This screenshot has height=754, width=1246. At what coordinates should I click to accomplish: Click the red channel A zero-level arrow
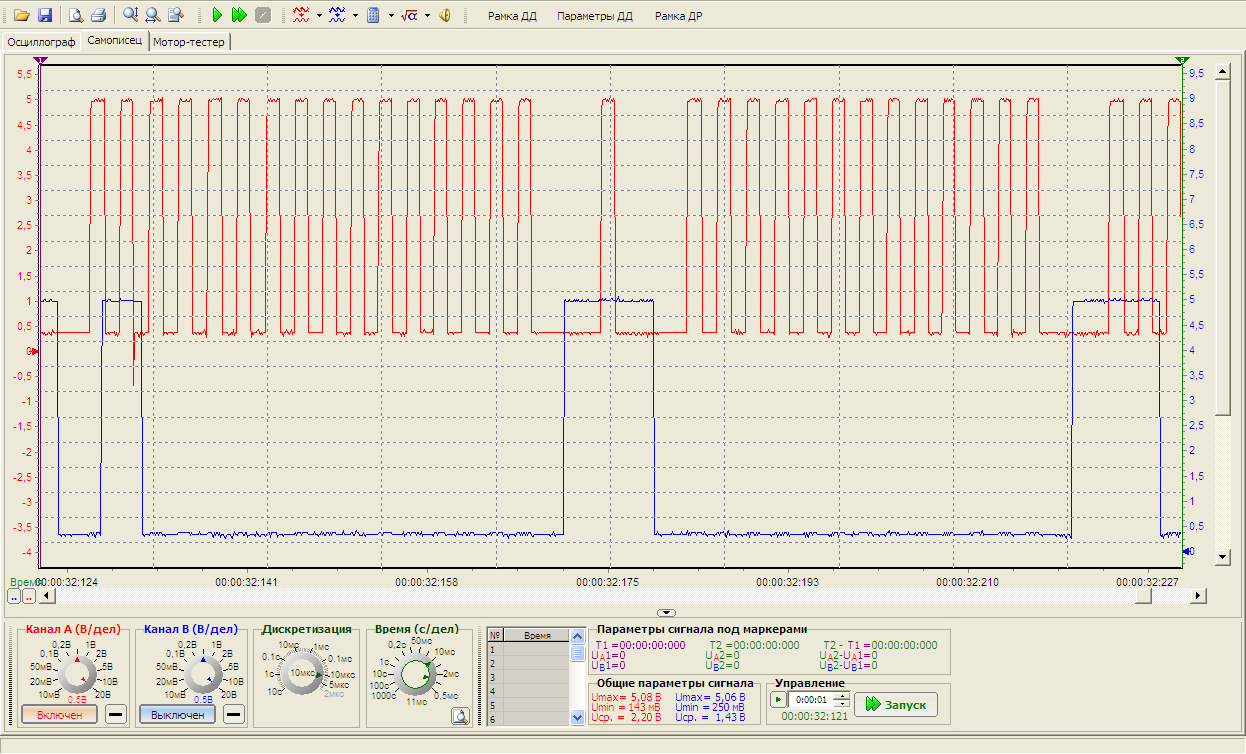[33, 351]
